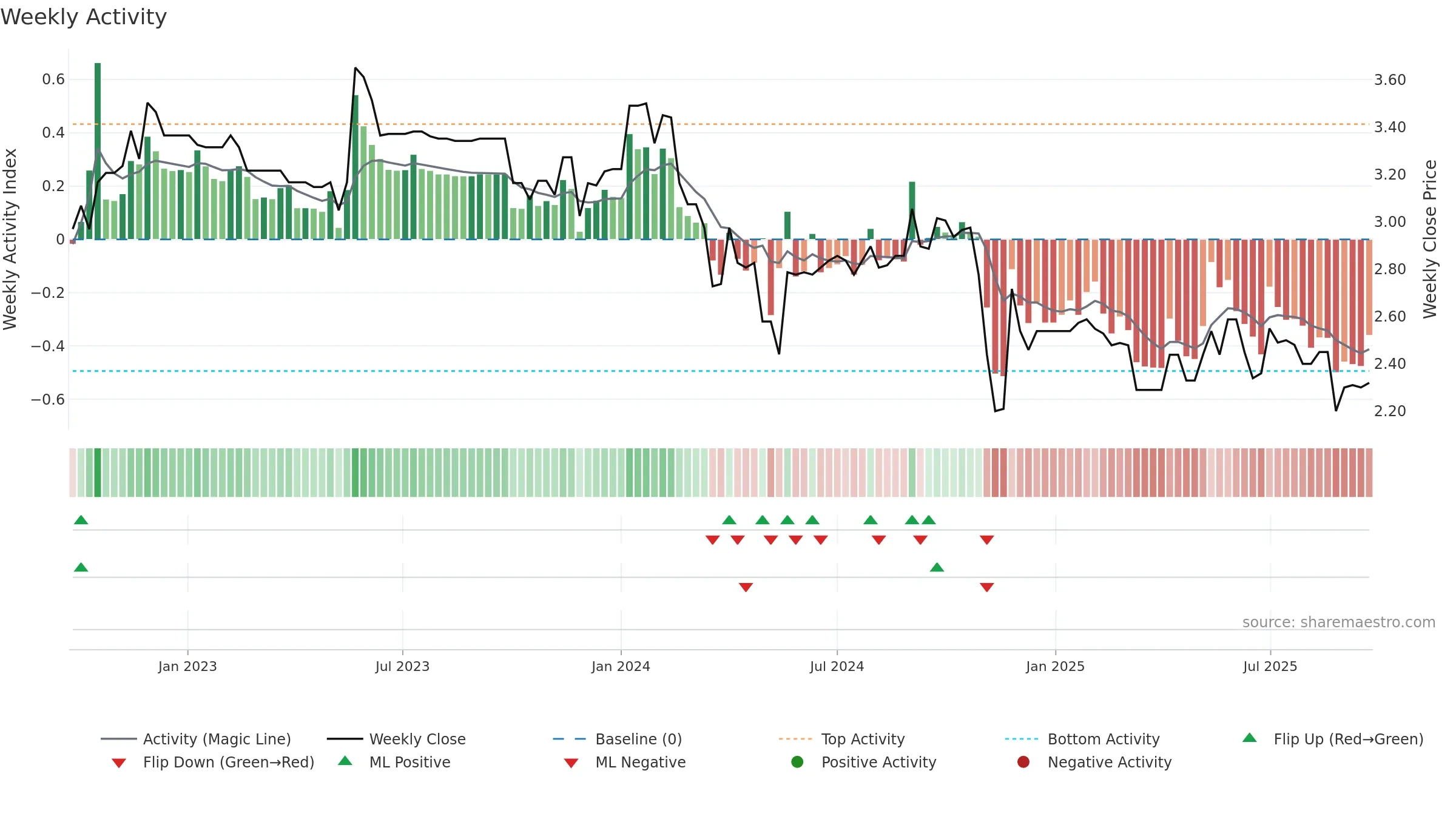This screenshot has height=819, width=1456.
Task: Click the Jan 2023 x-axis label
Action: [x=187, y=666]
